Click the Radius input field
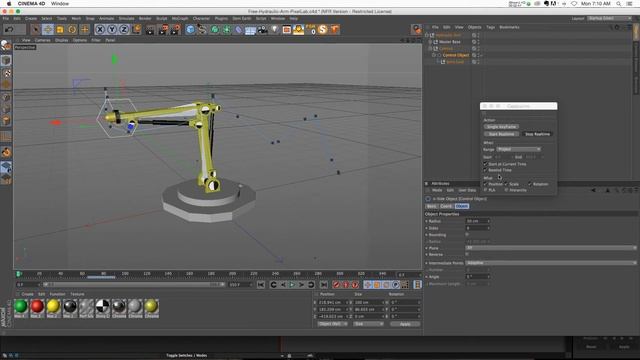Viewport: 640px width, 360px height. 477,221
